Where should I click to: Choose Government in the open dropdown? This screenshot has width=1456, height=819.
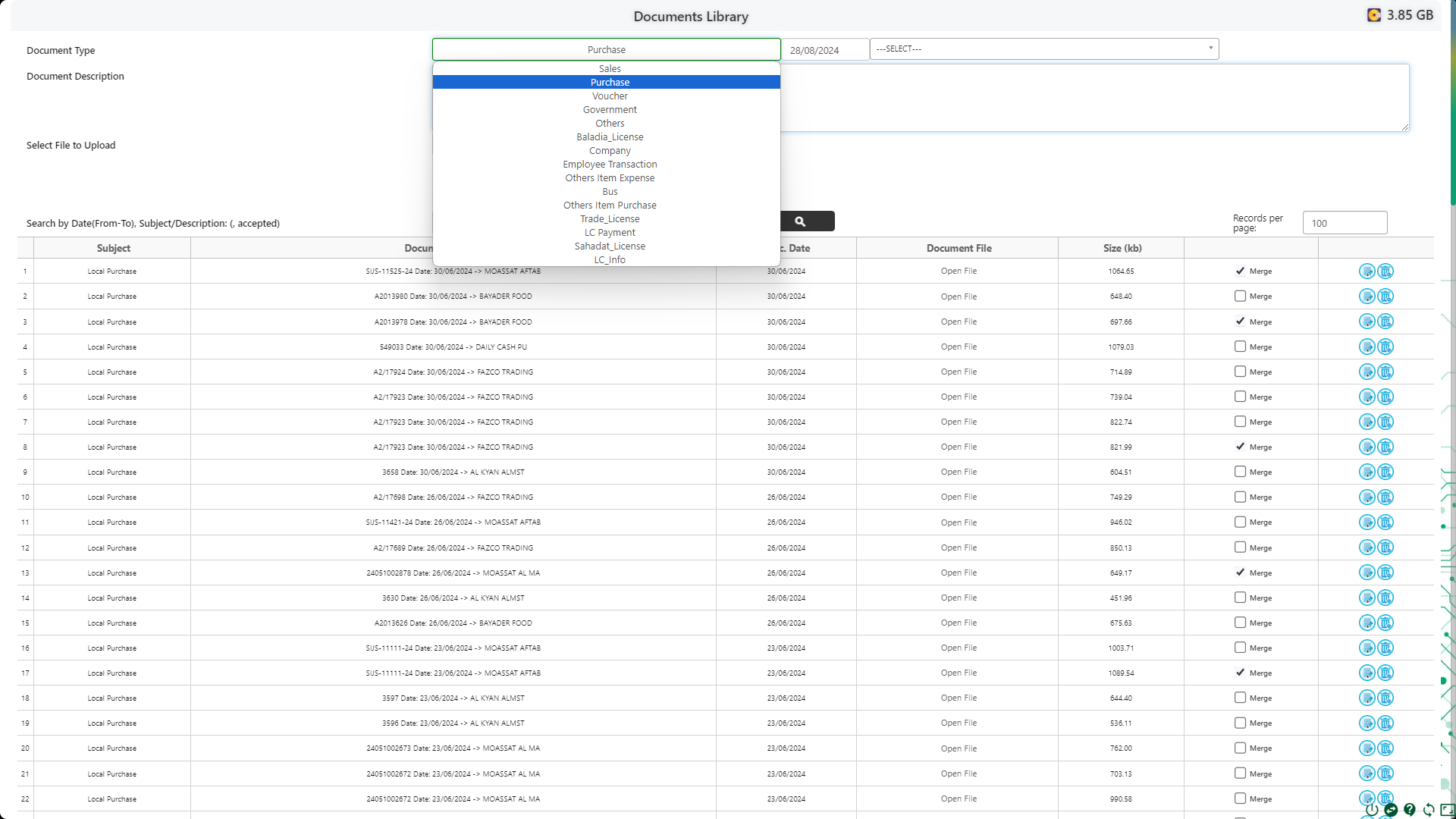point(610,109)
